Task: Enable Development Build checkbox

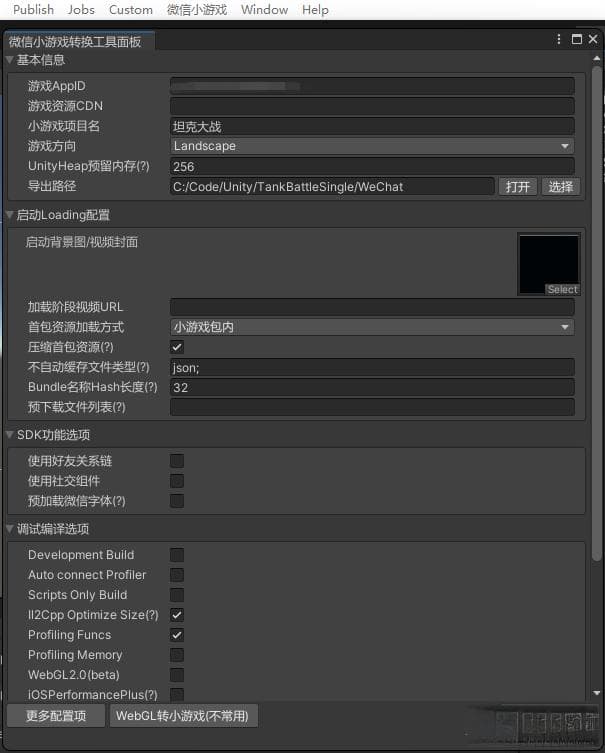Action: [x=177, y=555]
